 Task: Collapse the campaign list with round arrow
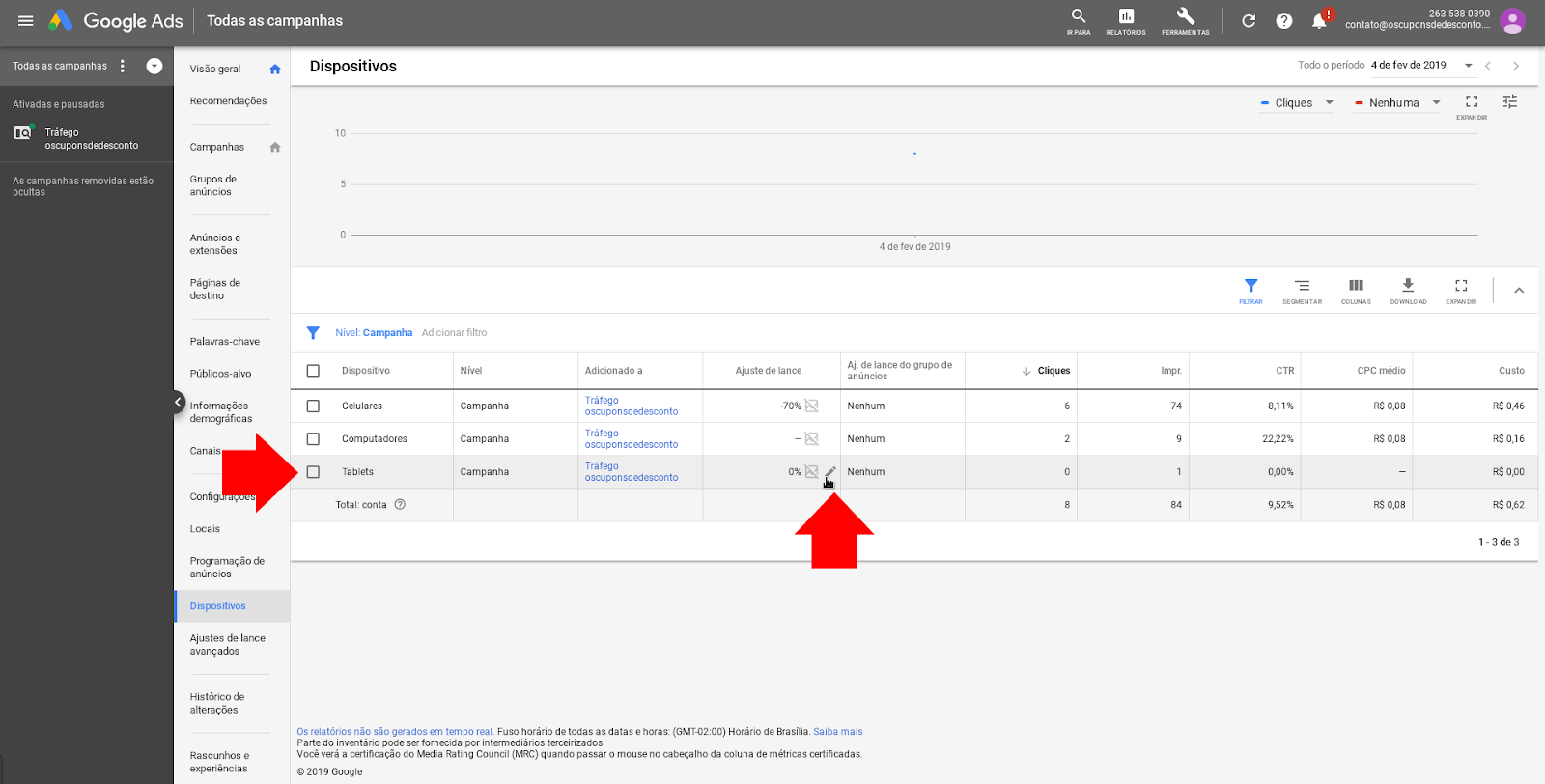click(x=154, y=66)
